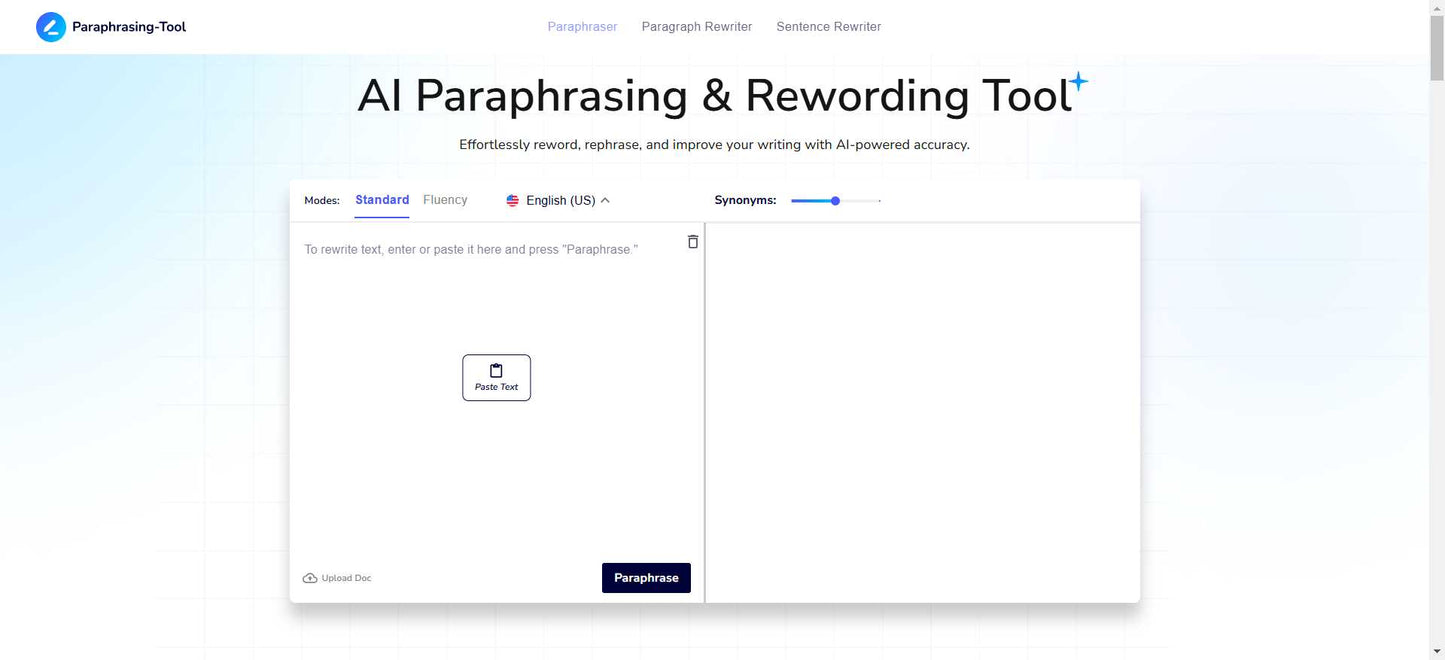The height and width of the screenshot is (660, 1445).
Task: Open the English (US) language dropdown
Action: coord(560,200)
